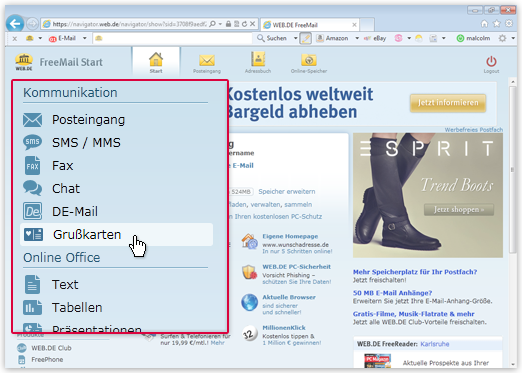Viewport: 522px width, 373px height.
Task: Open the Tabellen spreadsheet icon
Action: pyautogui.click(x=32, y=307)
